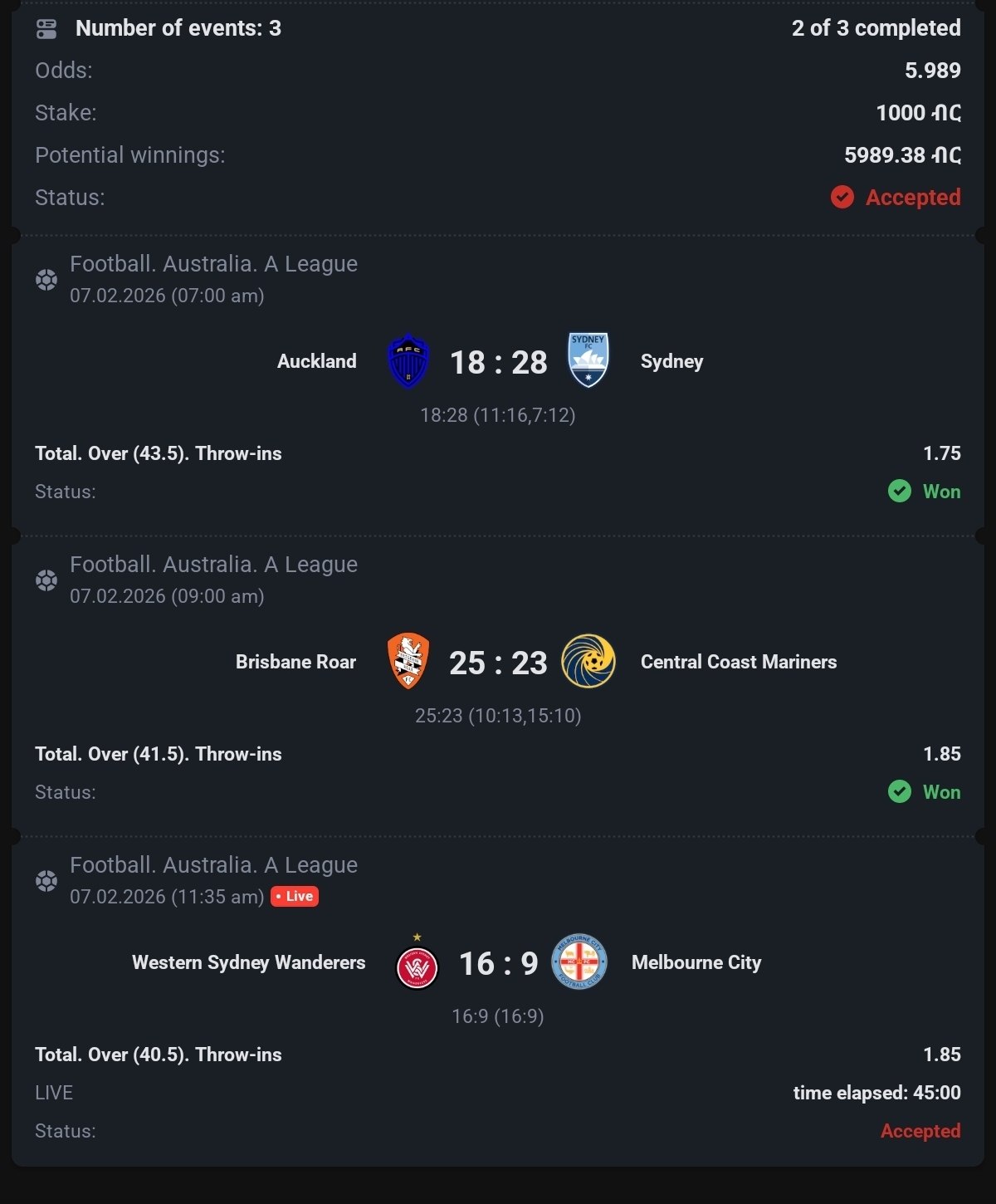The image size is (996, 1204).
Task: Open the Wanderers vs Melbourne City 16:9 score
Action: (x=499, y=964)
